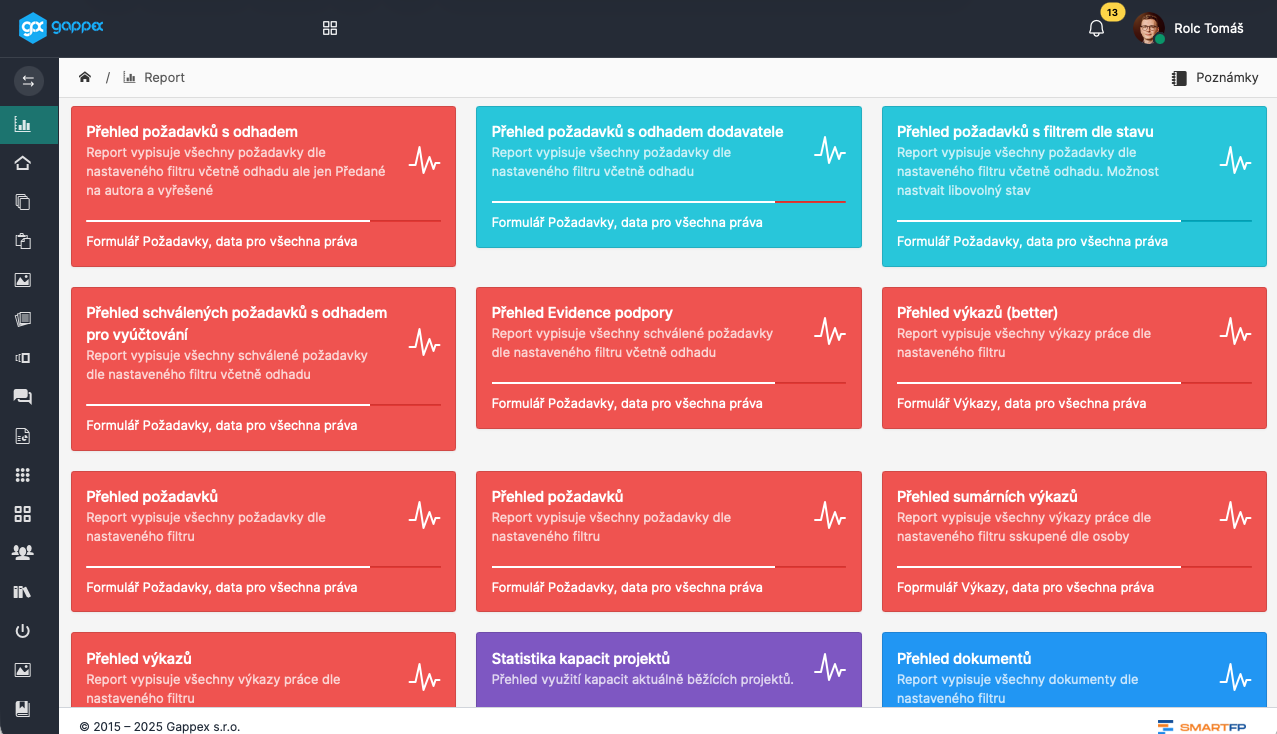1277x734 pixels.
Task: Select the blue Přehled dokumentů report
Action: (1073, 669)
